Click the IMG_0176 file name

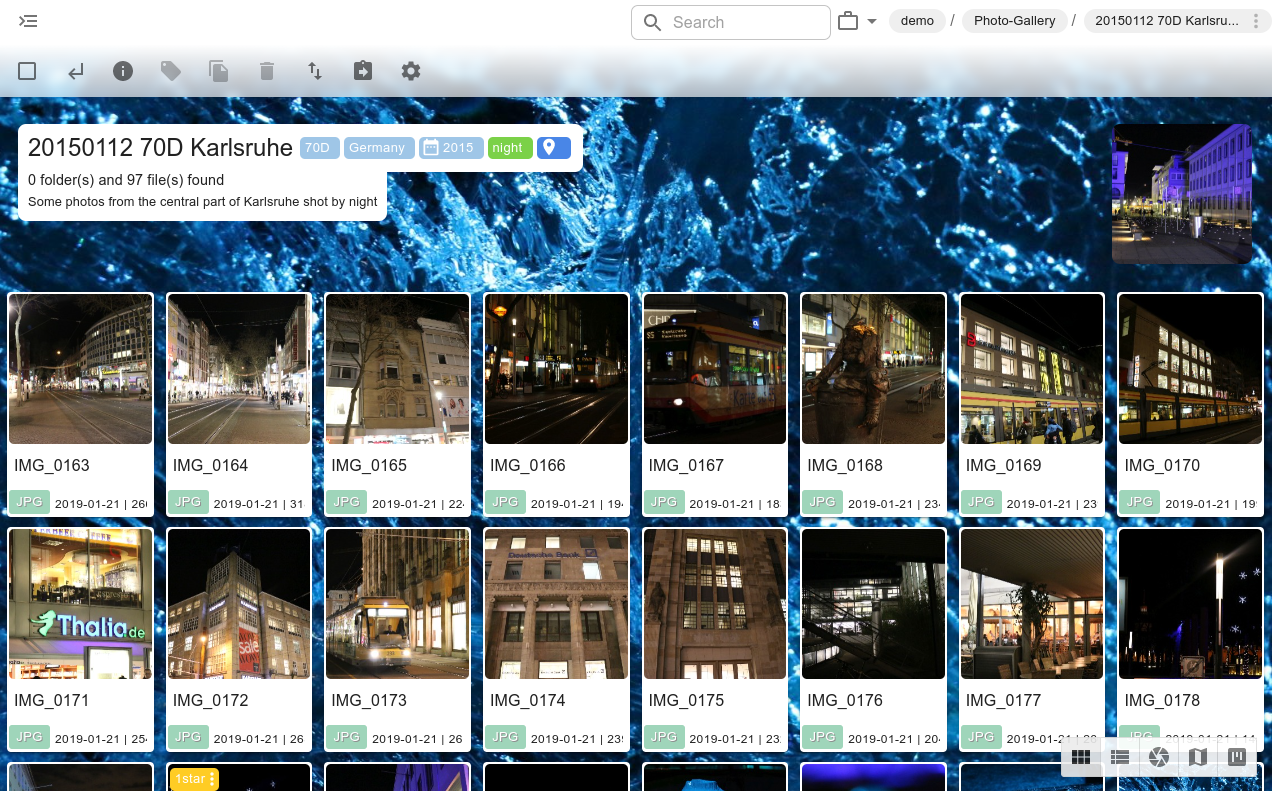(x=845, y=701)
